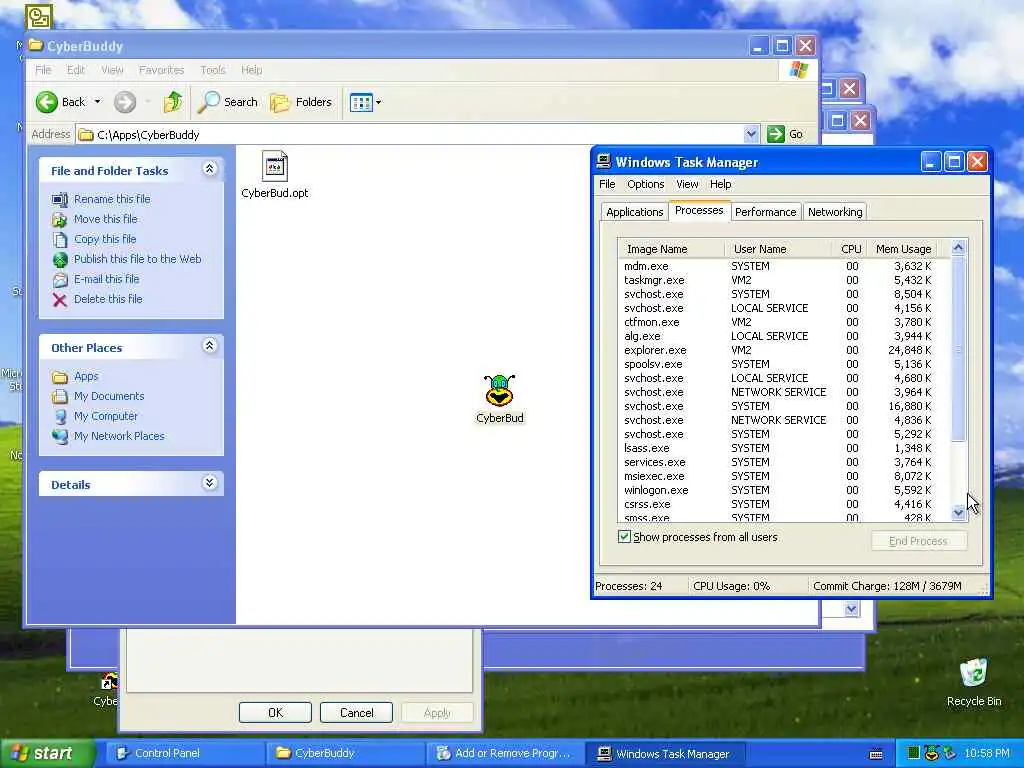The width and height of the screenshot is (1024, 768).
Task: Open the Options menu in Task Manager
Action: 646,184
